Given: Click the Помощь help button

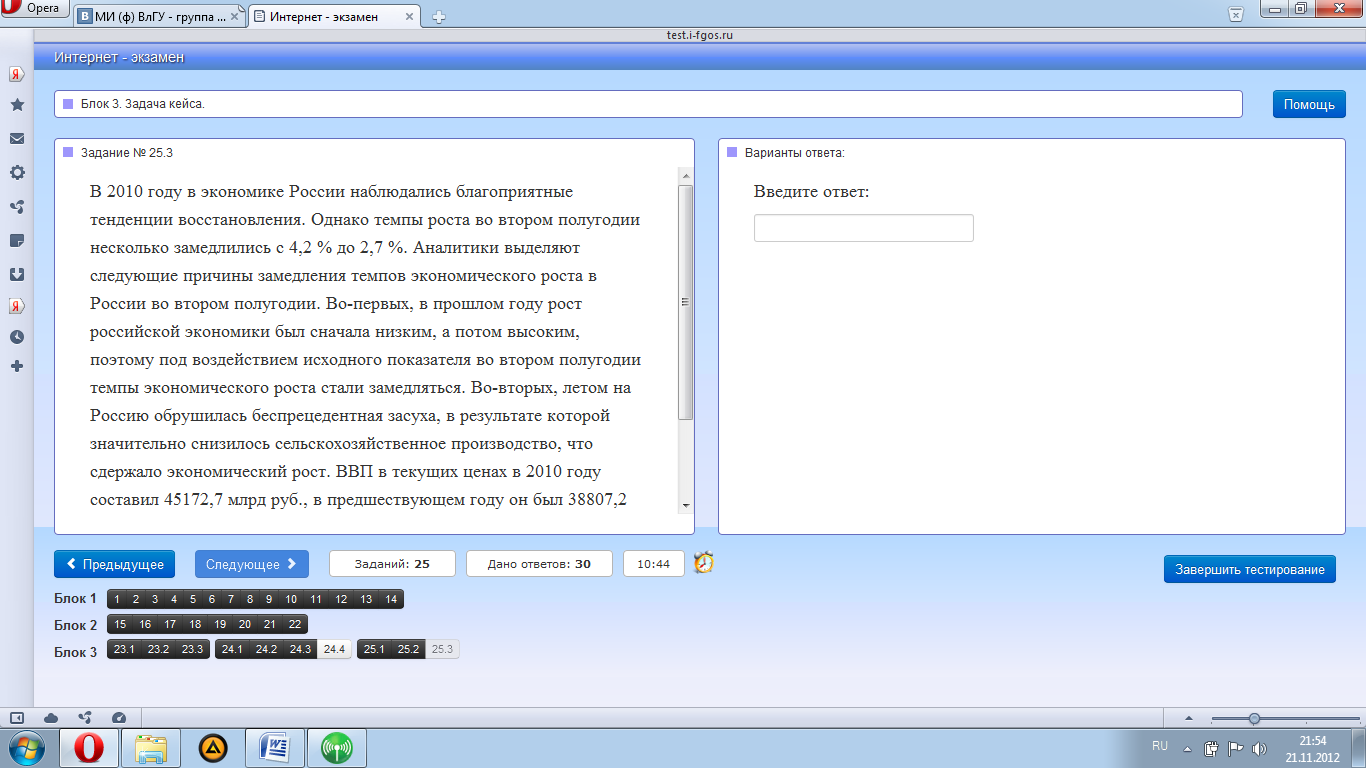Looking at the screenshot, I should coord(1309,104).
